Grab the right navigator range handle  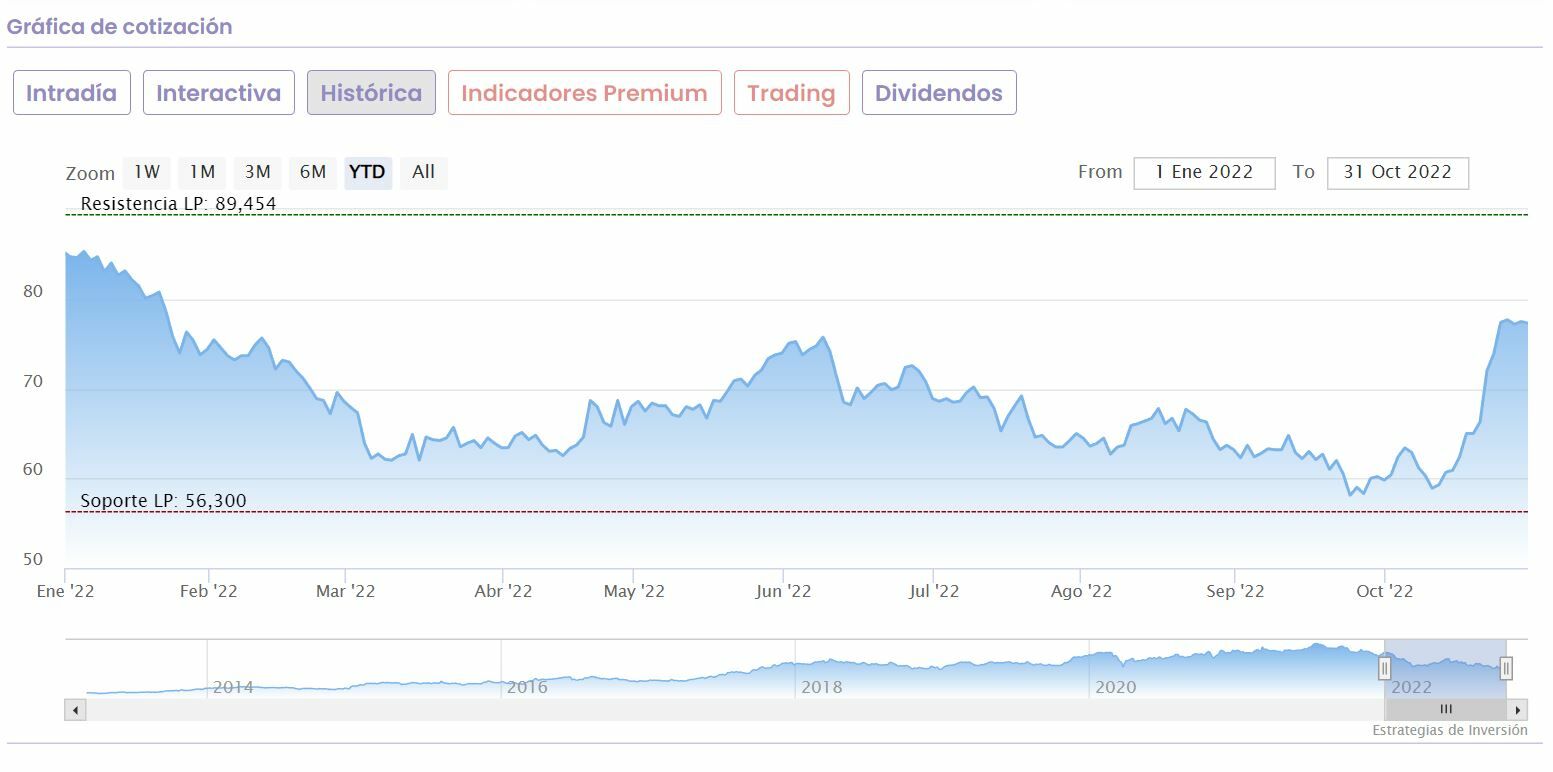click(1506, 668)
